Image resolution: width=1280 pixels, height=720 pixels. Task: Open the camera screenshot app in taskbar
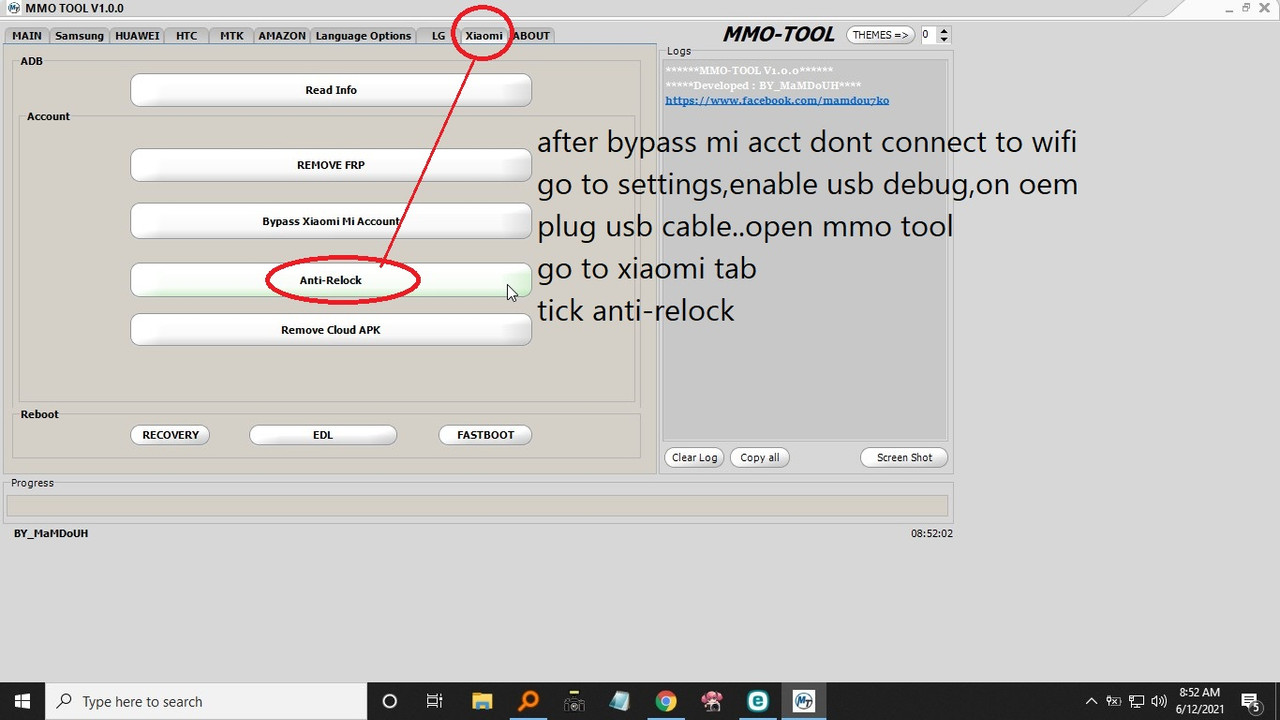[x=573, y=701]
